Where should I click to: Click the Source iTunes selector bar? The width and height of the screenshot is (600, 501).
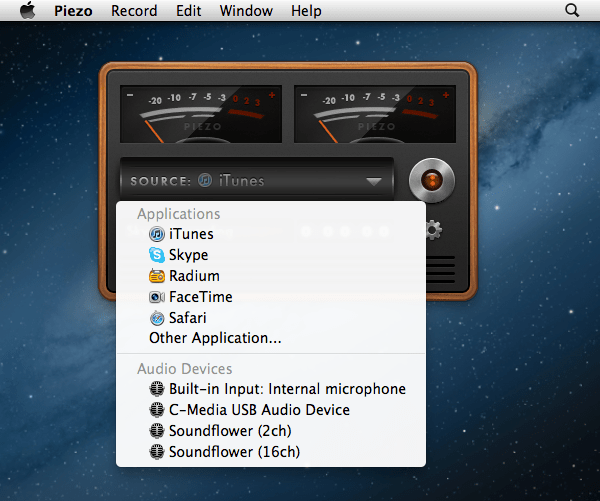(x=257, y=179)
